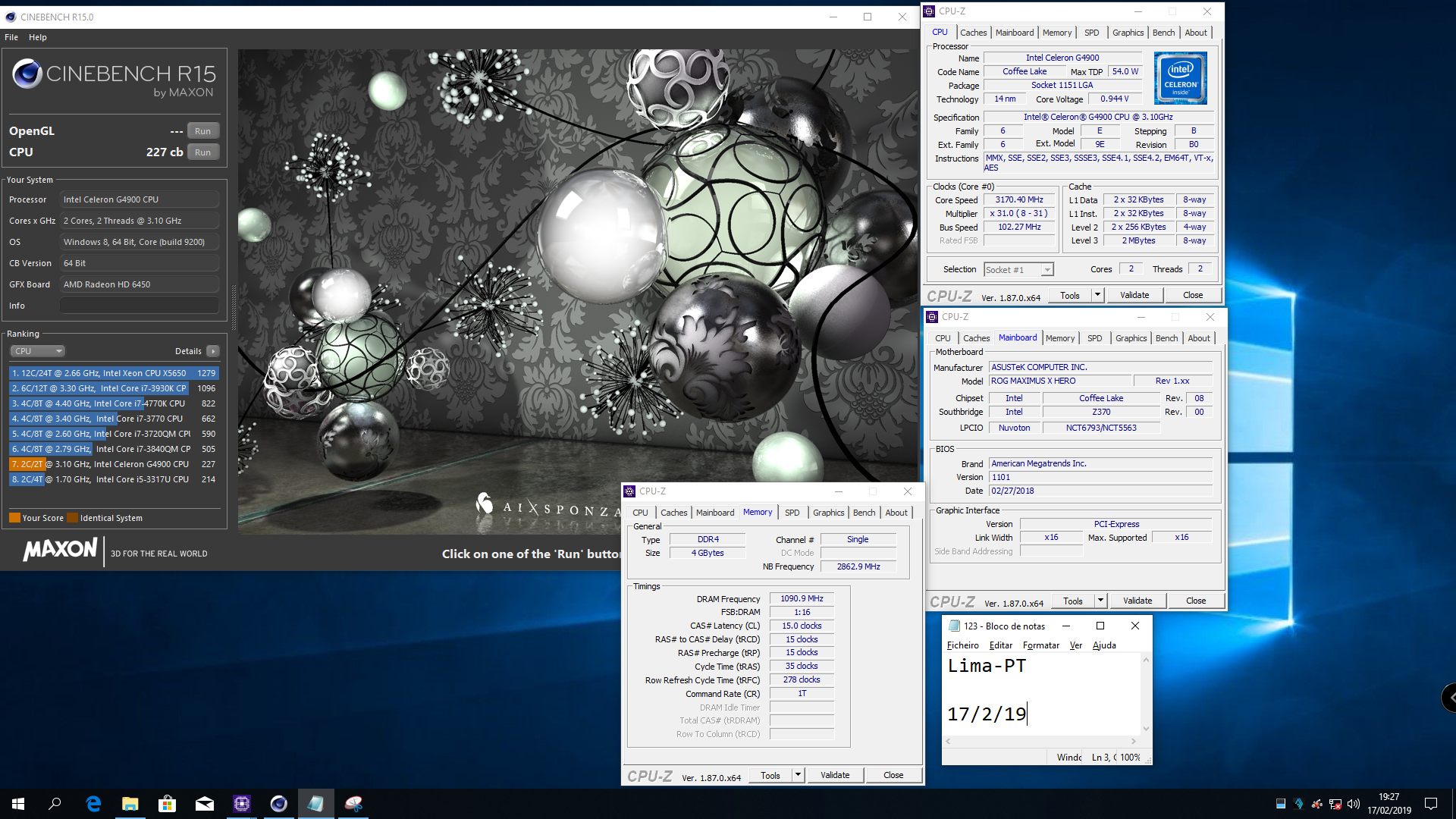Click Info input field in Your System
The image size is (1456, 819).
[x=140, y=306]
